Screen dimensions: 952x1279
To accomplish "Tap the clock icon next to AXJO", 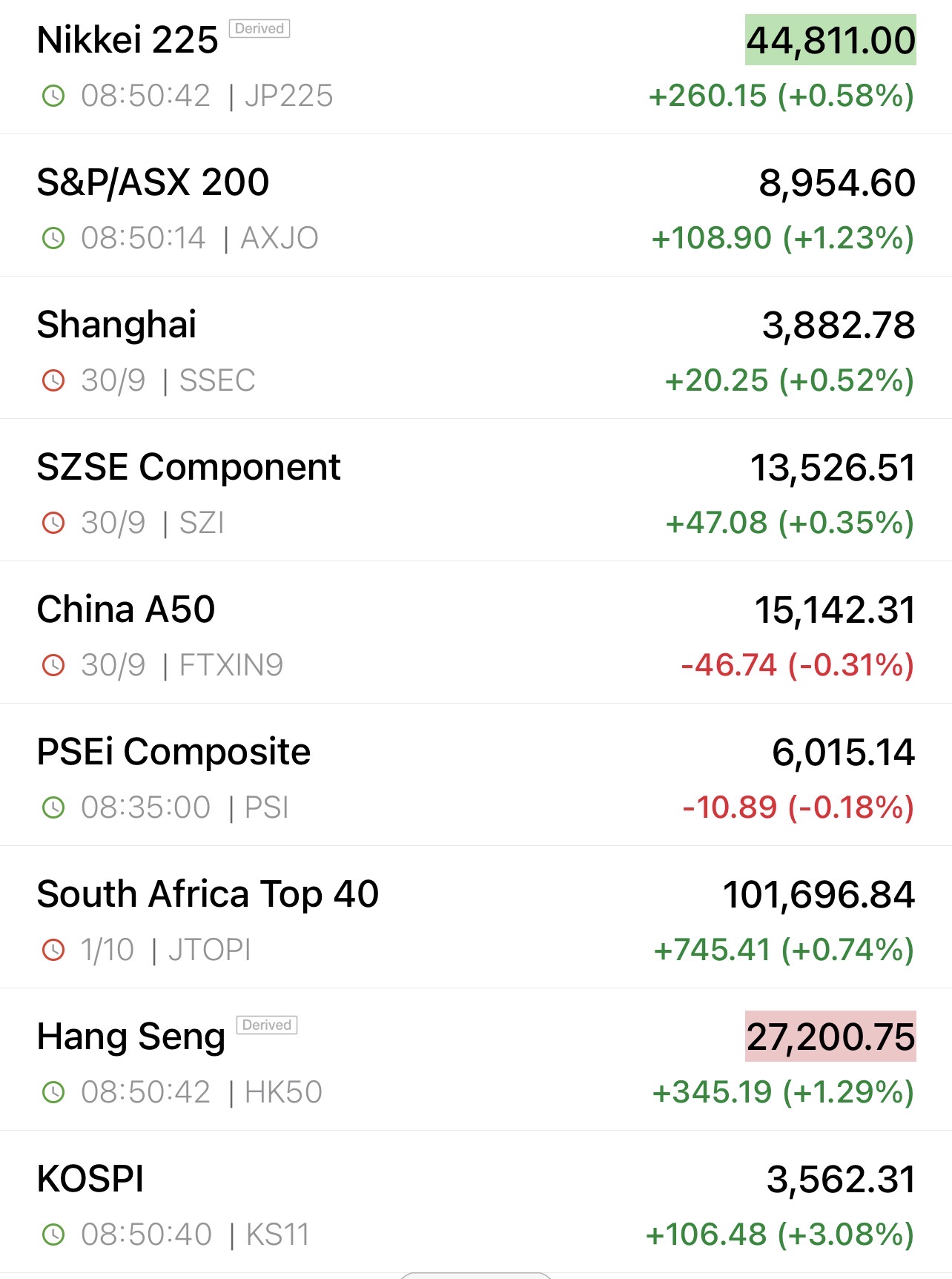I will point(53,238).
